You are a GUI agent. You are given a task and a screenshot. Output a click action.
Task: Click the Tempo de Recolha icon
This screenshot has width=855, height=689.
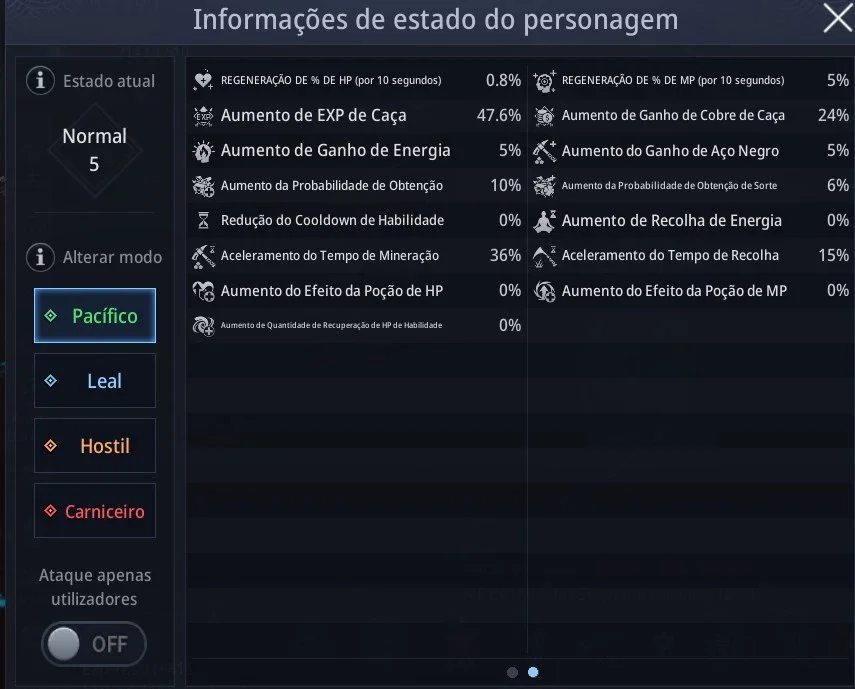[544, 256]
